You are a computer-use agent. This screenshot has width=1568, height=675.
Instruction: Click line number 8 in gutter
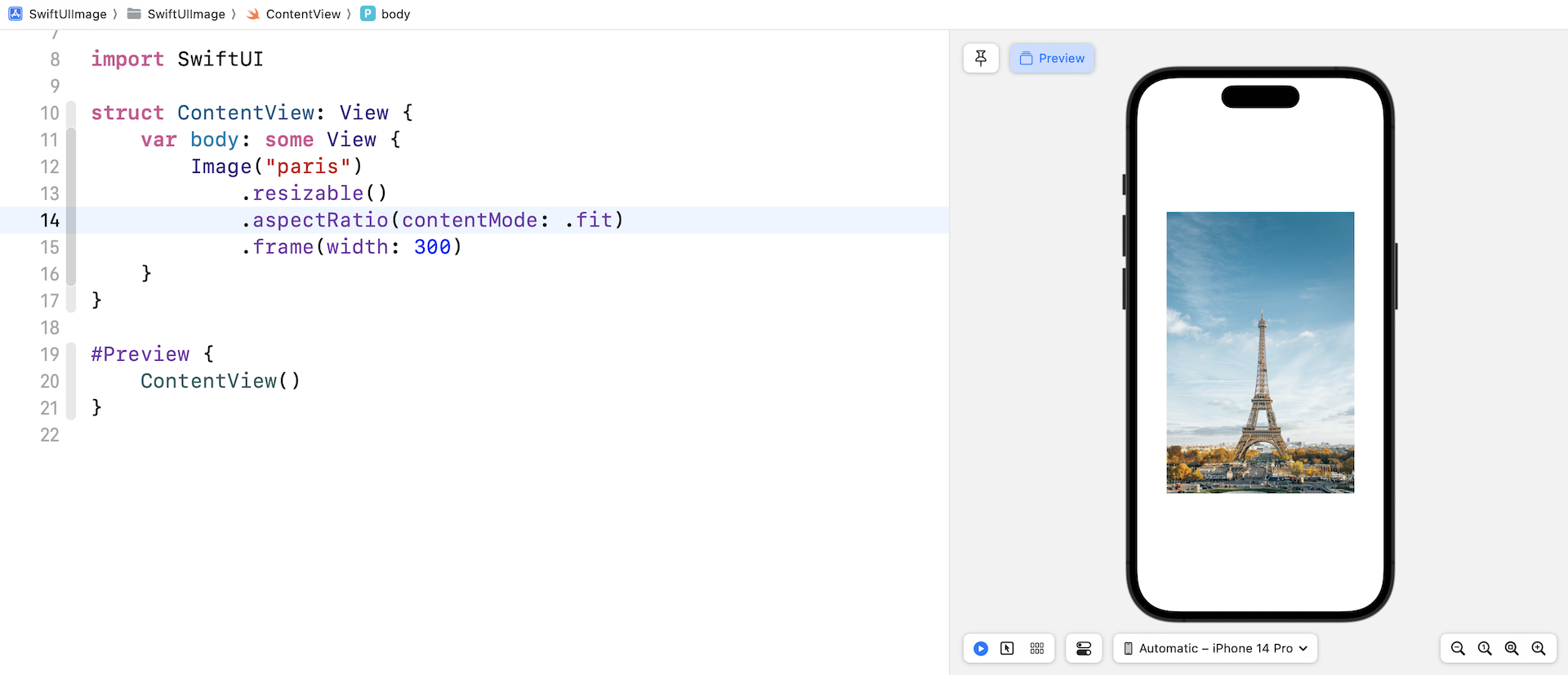[x=55, y=59]
